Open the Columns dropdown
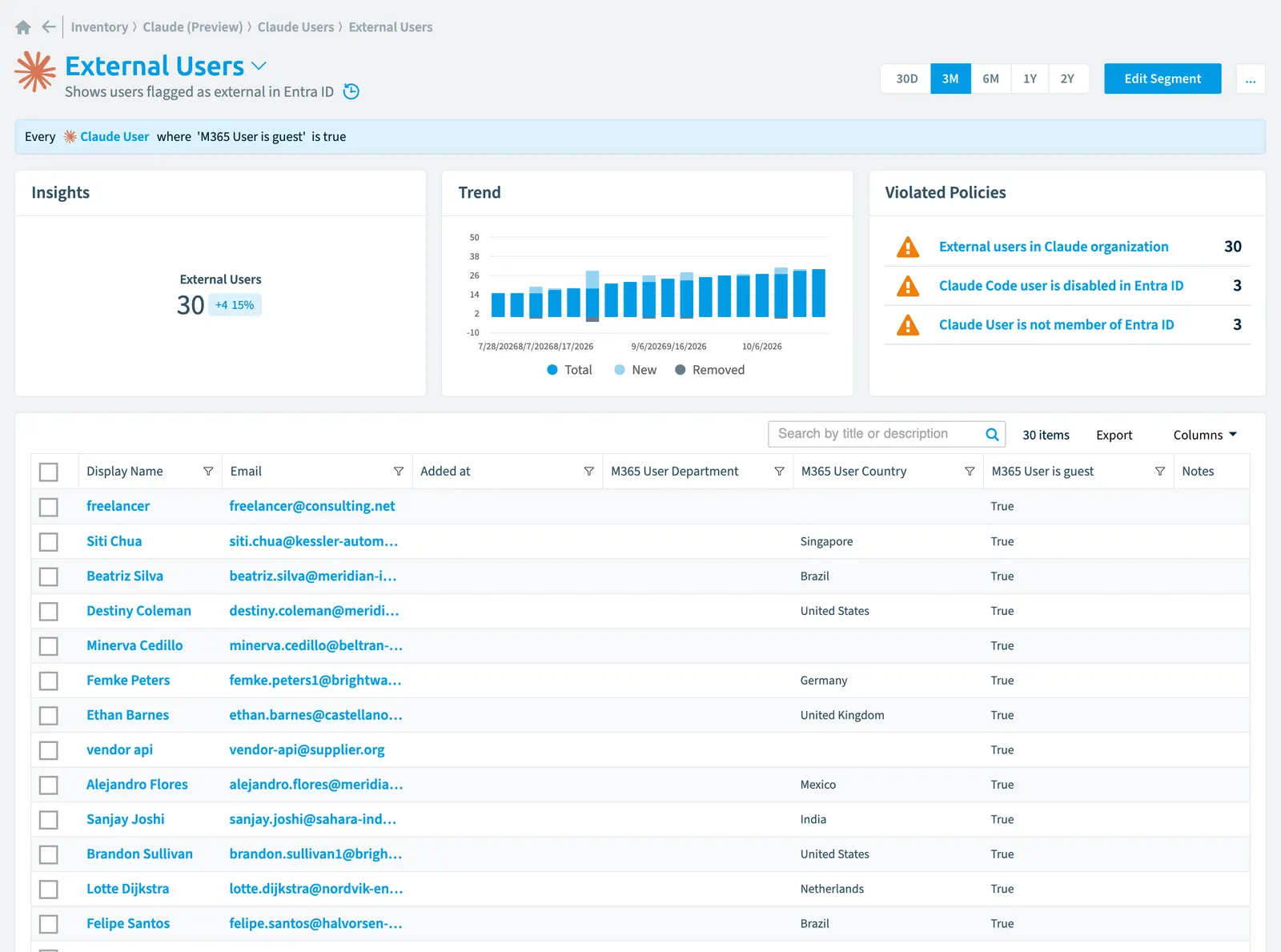 click(x=1205, y=435)
